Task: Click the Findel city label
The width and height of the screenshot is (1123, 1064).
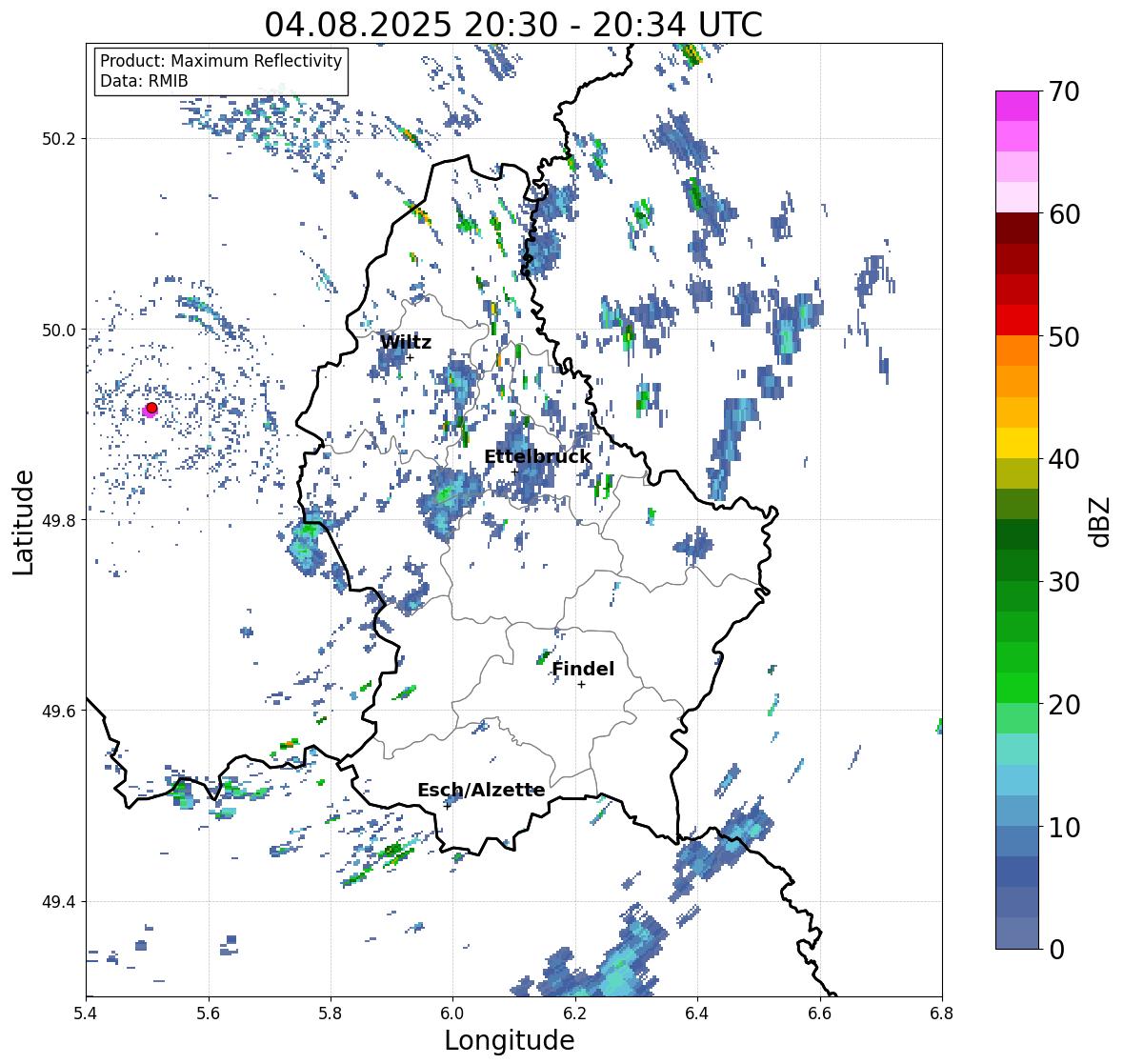Action: 583,669
